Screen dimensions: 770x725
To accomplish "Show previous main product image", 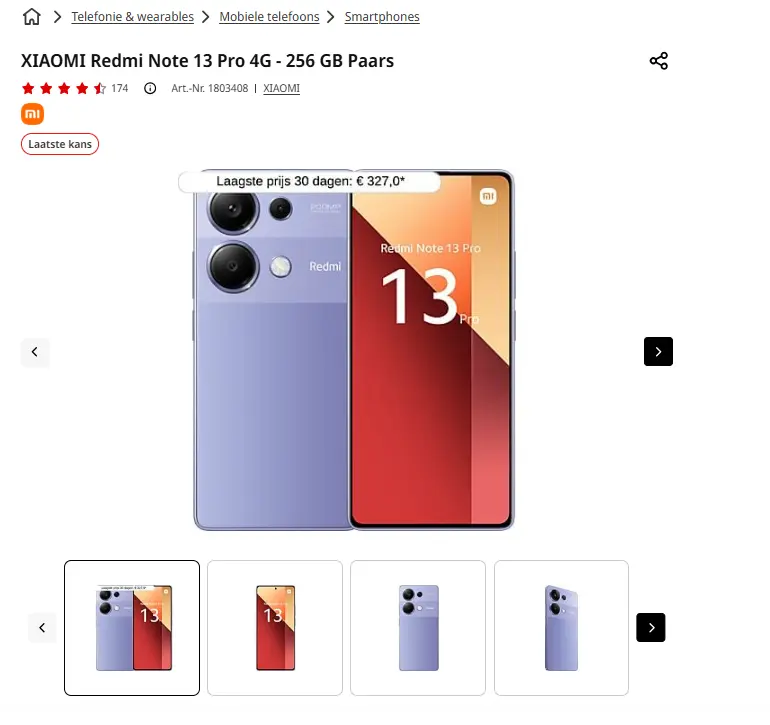I will click(35, 352).
